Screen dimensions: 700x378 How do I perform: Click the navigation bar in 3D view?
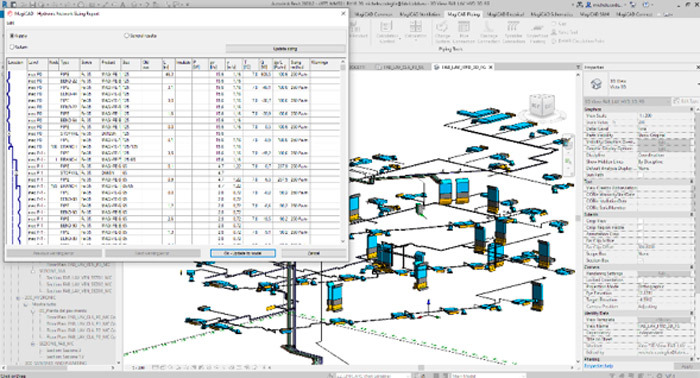coord(568,155)
